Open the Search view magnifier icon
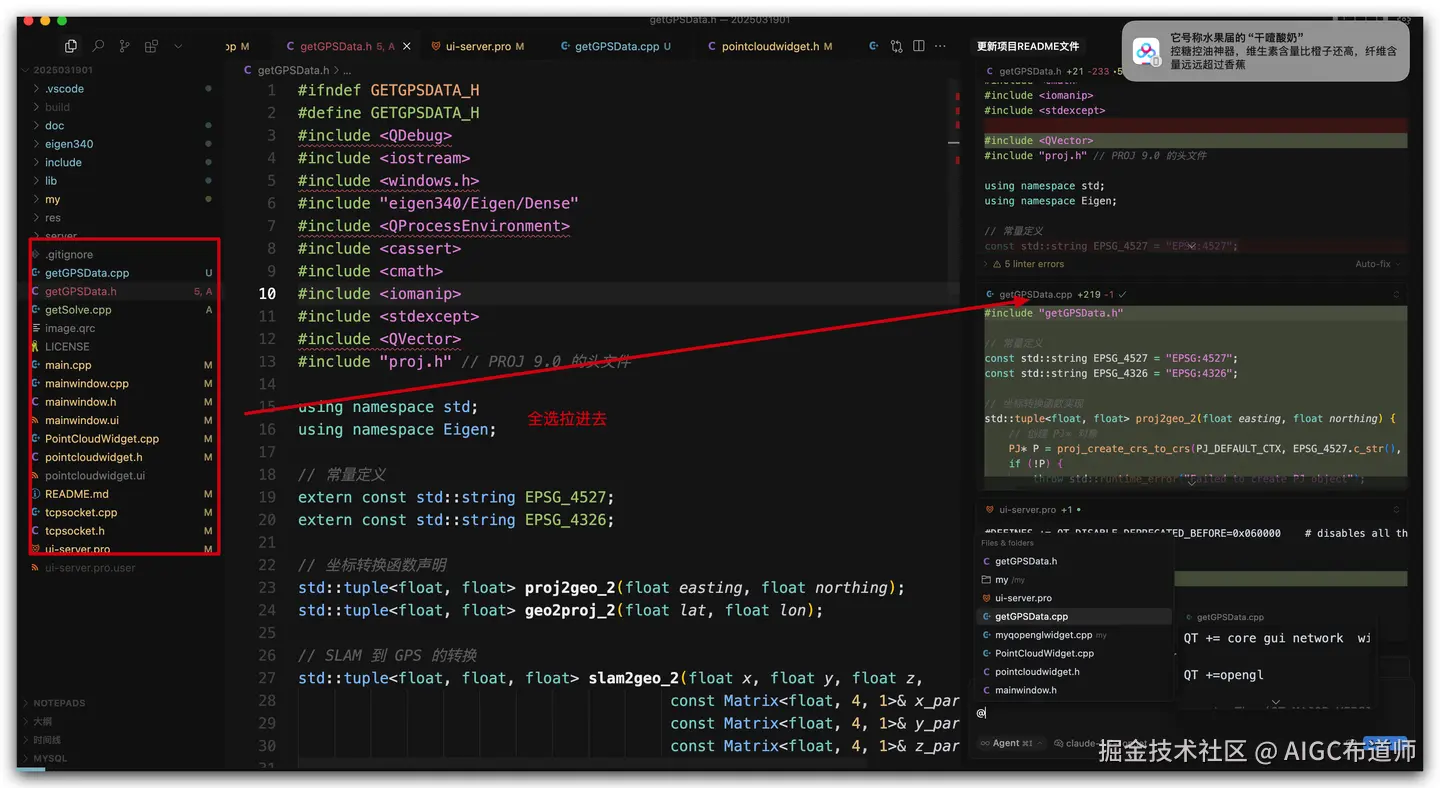The width and height of the screenshot is (1440, 788). tap(98, 46)
